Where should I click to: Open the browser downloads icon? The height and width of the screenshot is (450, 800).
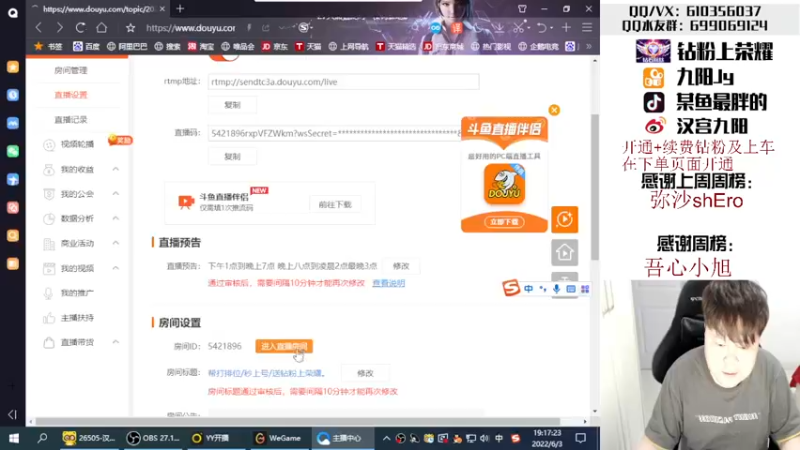(x=499, y=28)
